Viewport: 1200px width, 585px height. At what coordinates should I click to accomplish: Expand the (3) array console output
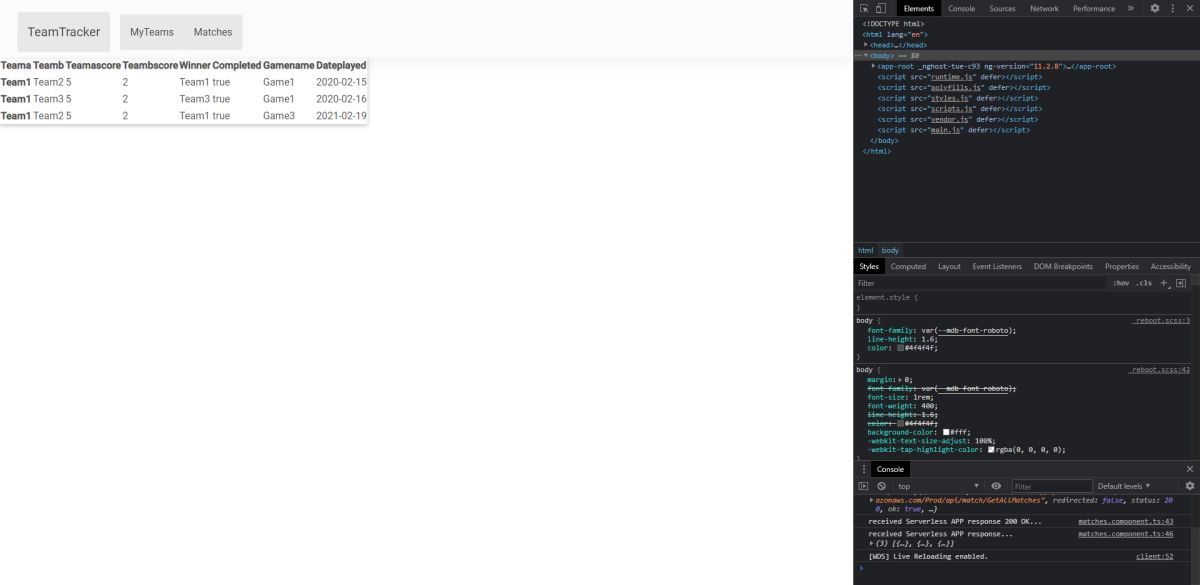point(872,542)
